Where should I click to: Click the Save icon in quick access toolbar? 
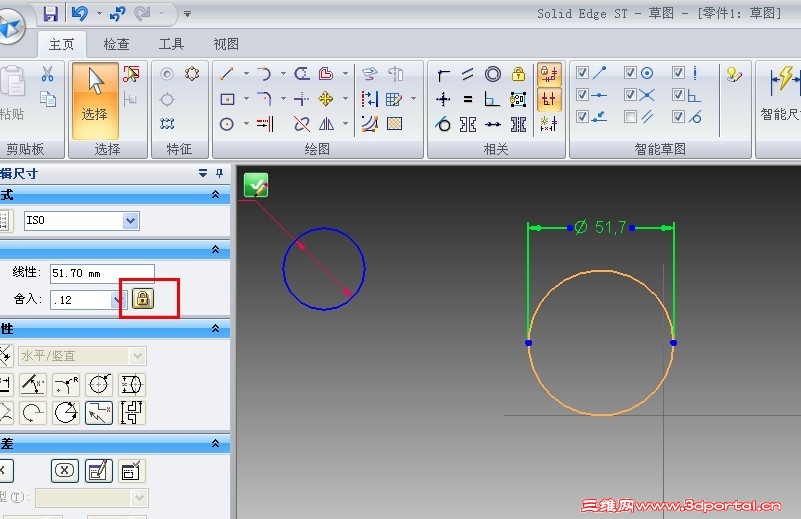click(51, 13)
